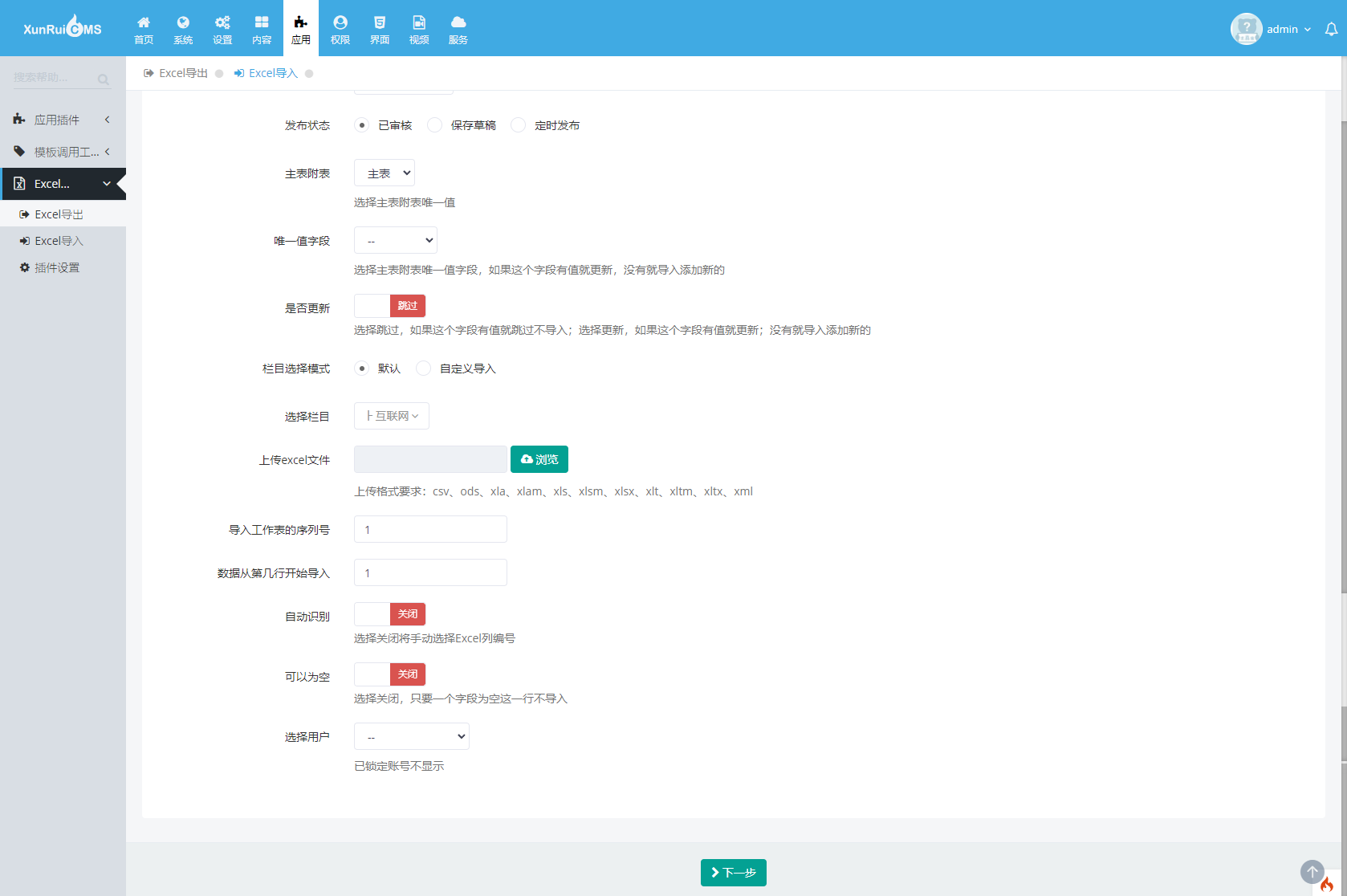
Task: Click the sidebar search magnifier icon
Action: coord(104,79)
